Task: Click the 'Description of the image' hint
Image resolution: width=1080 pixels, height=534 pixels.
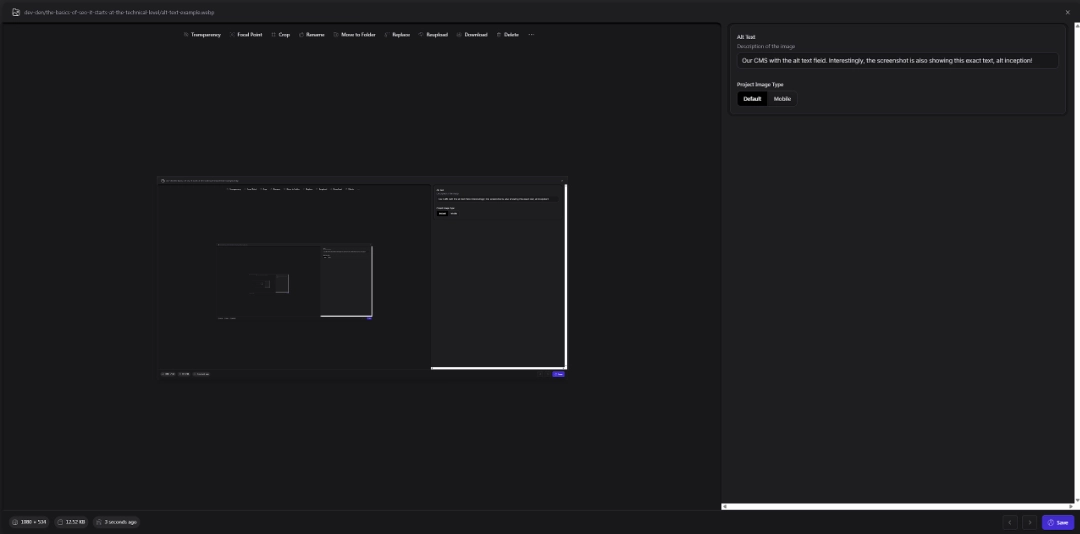Action: coord(766,46)
